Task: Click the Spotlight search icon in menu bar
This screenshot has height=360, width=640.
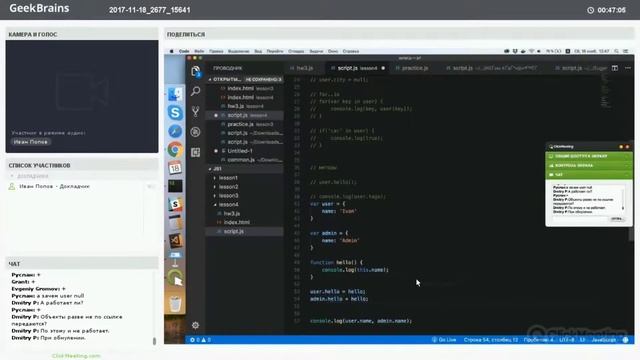Action: click(616, 51)
